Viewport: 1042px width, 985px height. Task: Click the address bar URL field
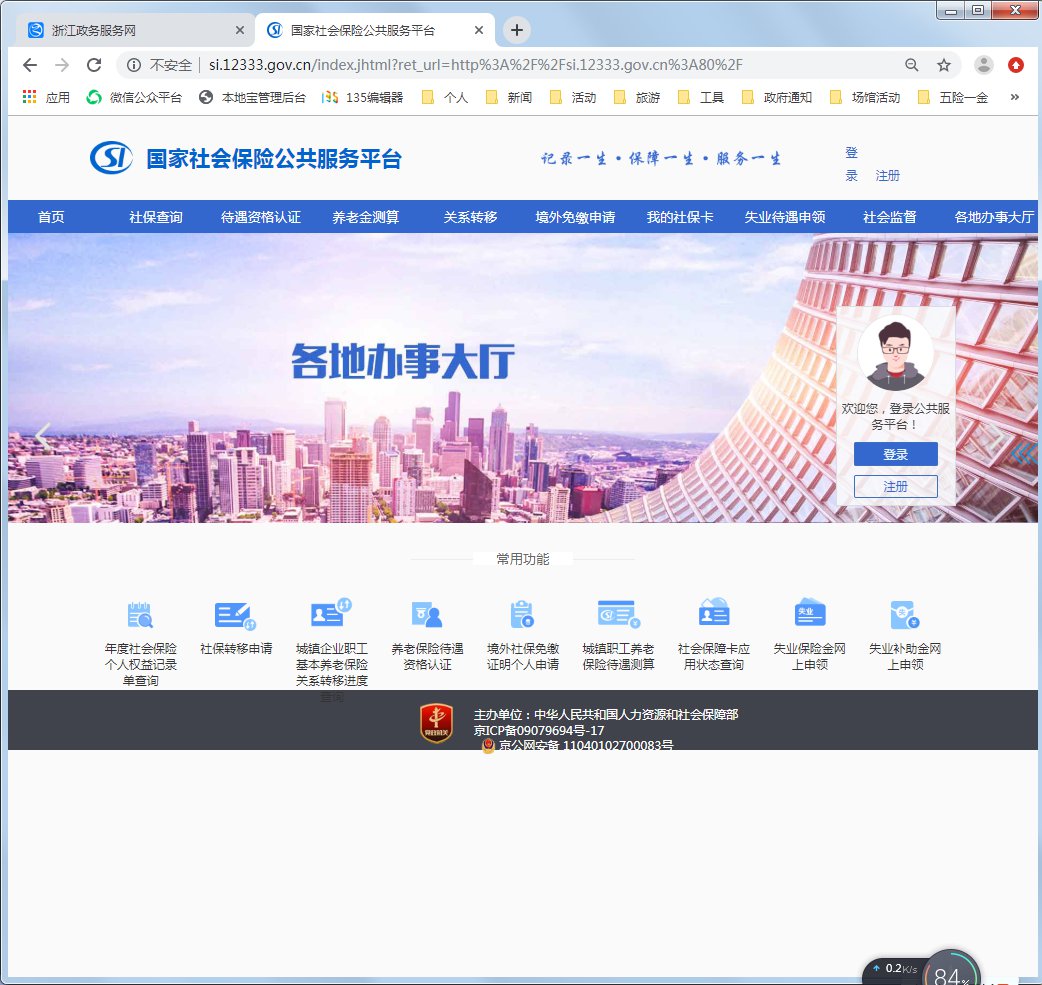(476, 65)
